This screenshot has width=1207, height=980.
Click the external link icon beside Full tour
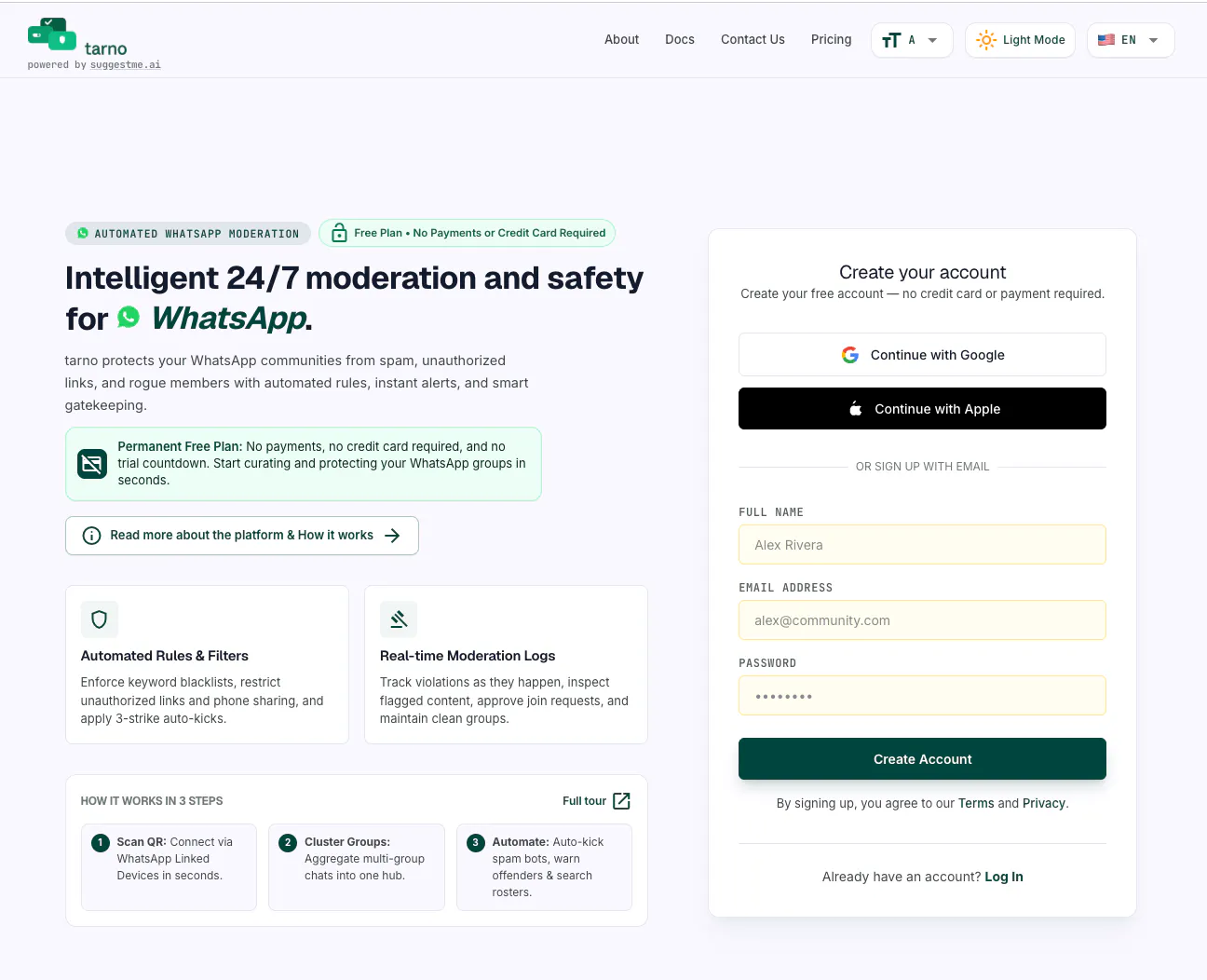click(622, 801)
